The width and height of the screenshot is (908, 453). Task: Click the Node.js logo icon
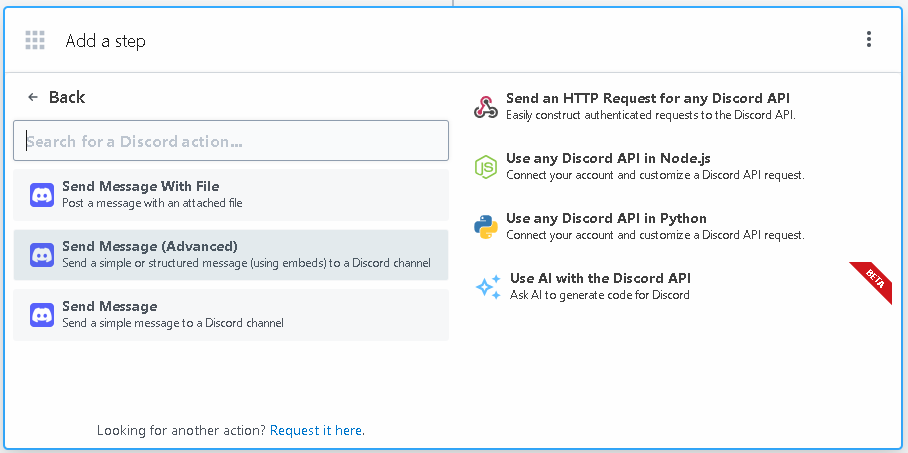click(485, 167)
